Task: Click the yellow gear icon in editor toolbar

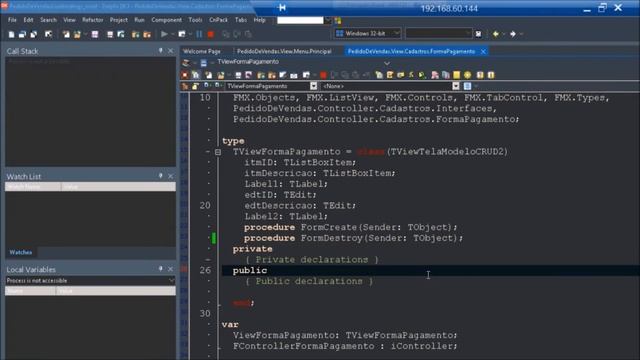Action: (x=468, y=75)
